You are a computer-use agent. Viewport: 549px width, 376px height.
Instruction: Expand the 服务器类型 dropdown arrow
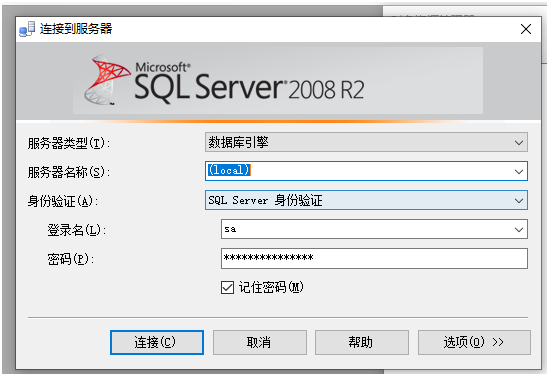(519, 142)
